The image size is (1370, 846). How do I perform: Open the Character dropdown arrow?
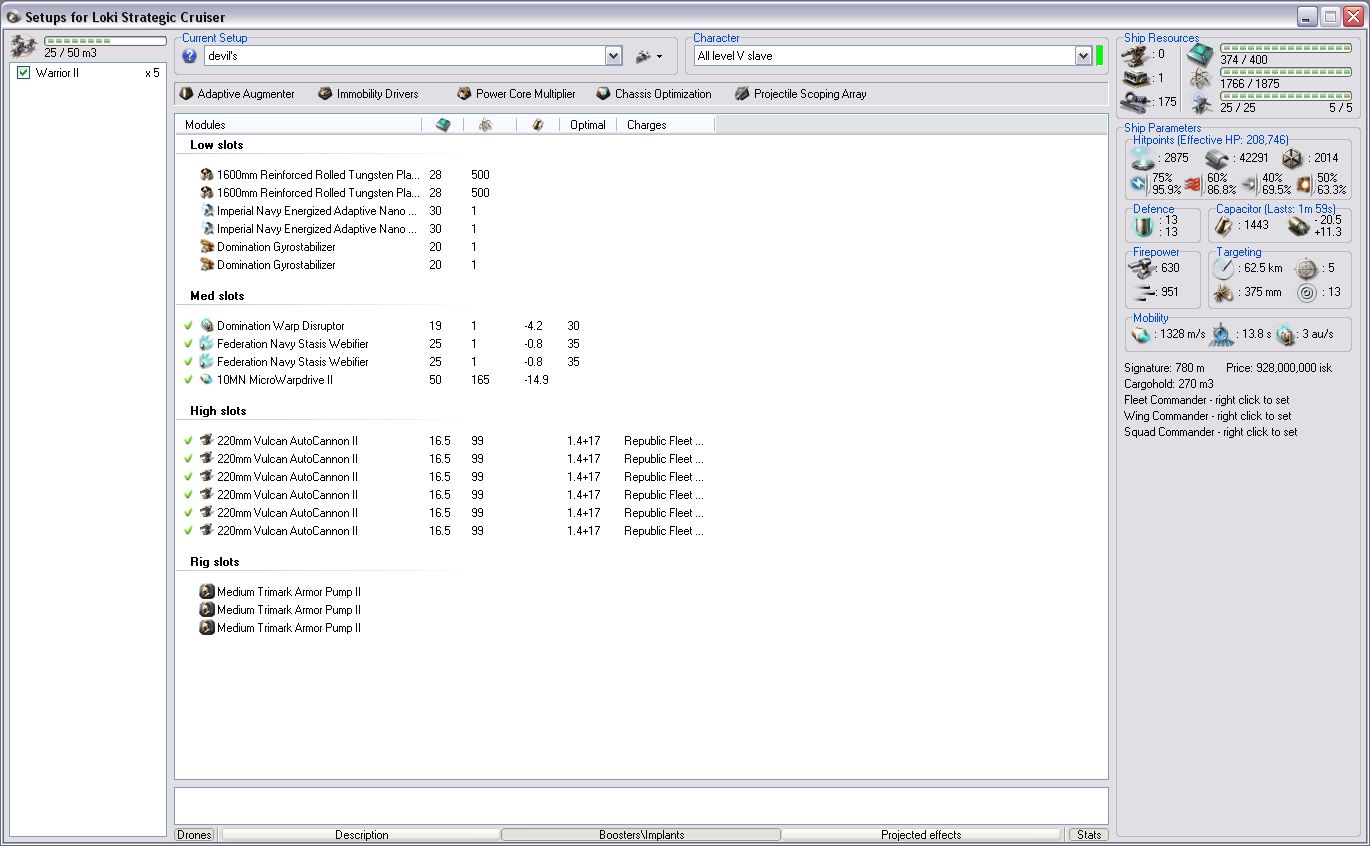[x=1083, y=56]
